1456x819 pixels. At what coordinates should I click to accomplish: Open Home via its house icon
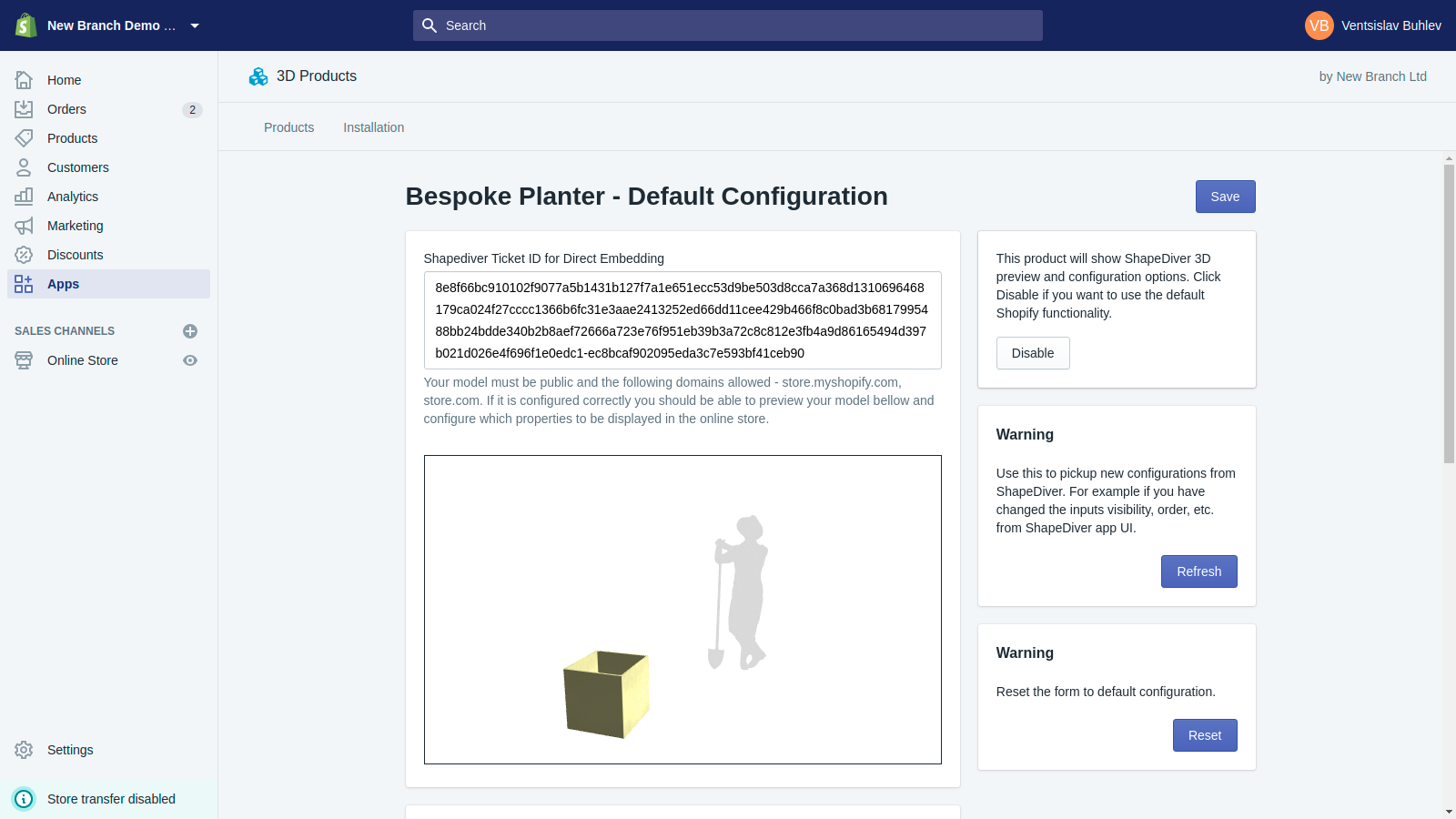pos(24,80)
